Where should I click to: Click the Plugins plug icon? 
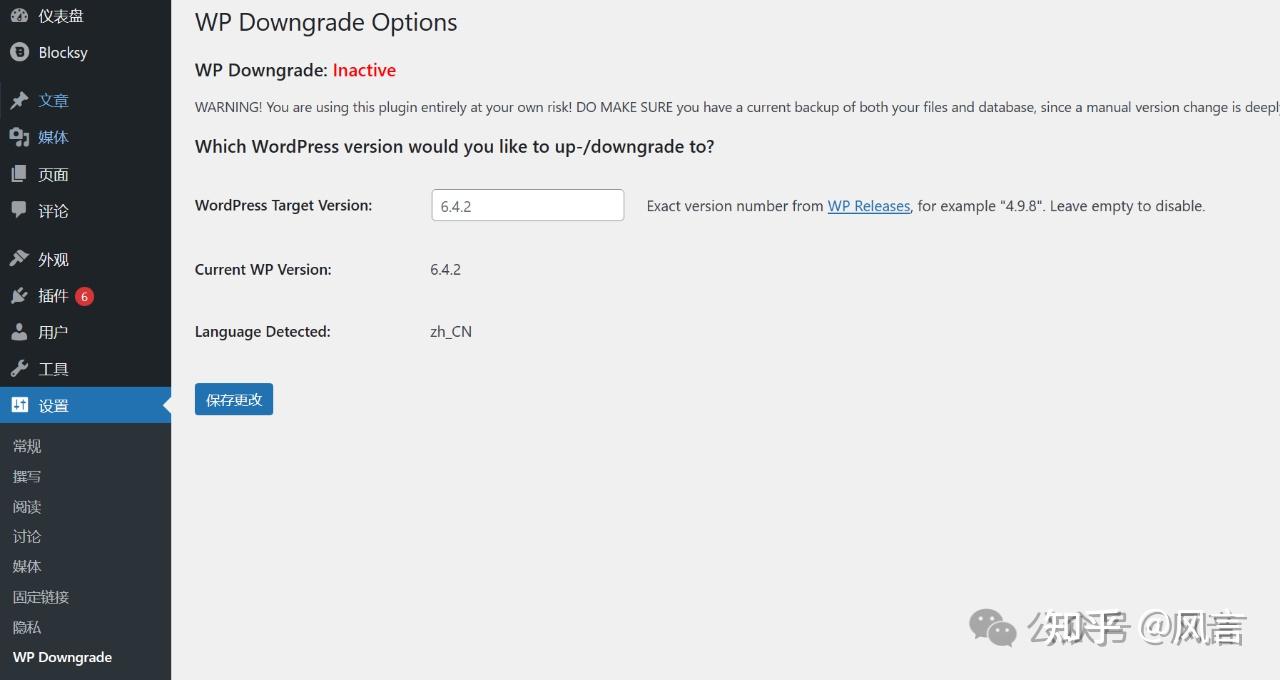19,295
